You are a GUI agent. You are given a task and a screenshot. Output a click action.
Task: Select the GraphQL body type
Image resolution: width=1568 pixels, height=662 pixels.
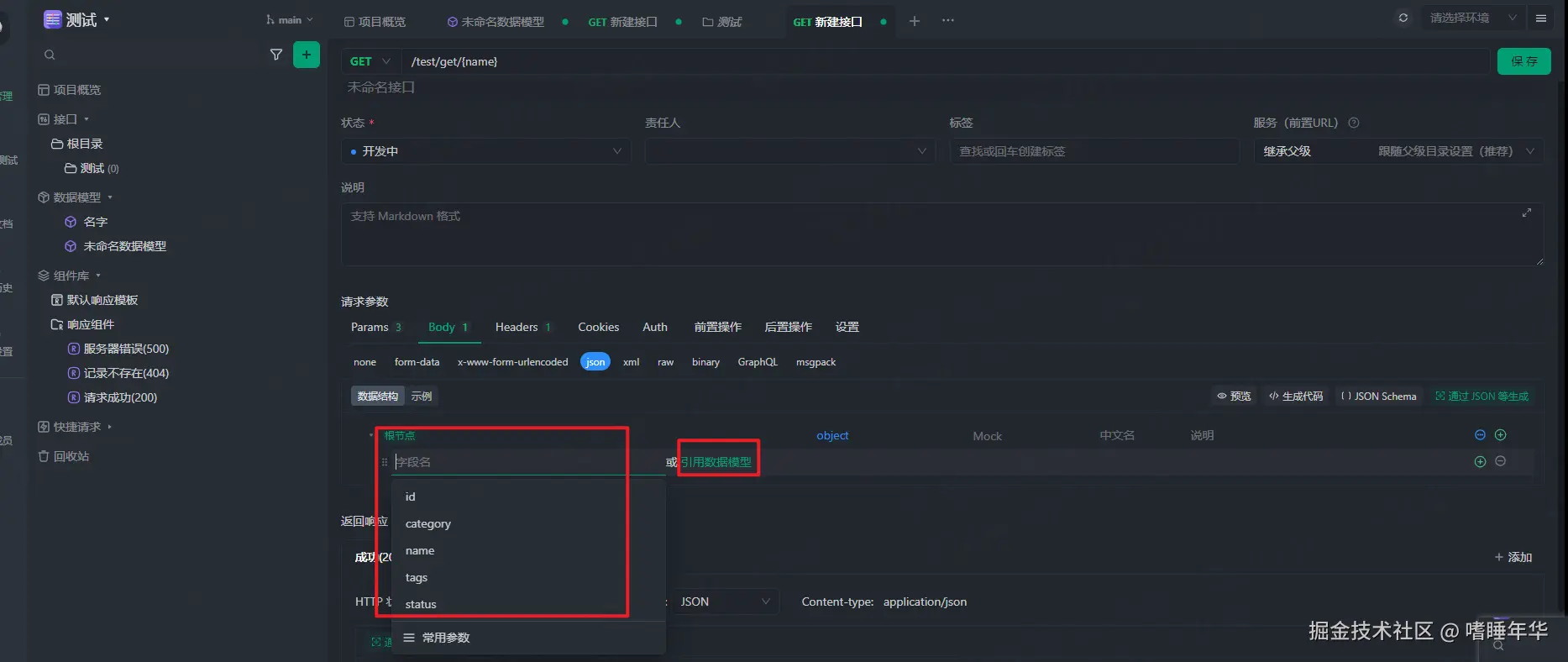pos(758,362)
